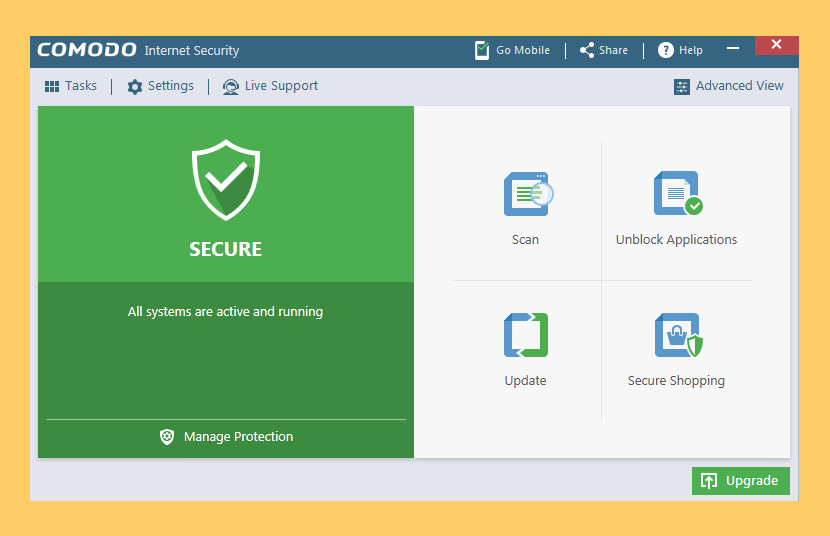
Task: Click the green shield checkmark icon
Action: (226, 179)
